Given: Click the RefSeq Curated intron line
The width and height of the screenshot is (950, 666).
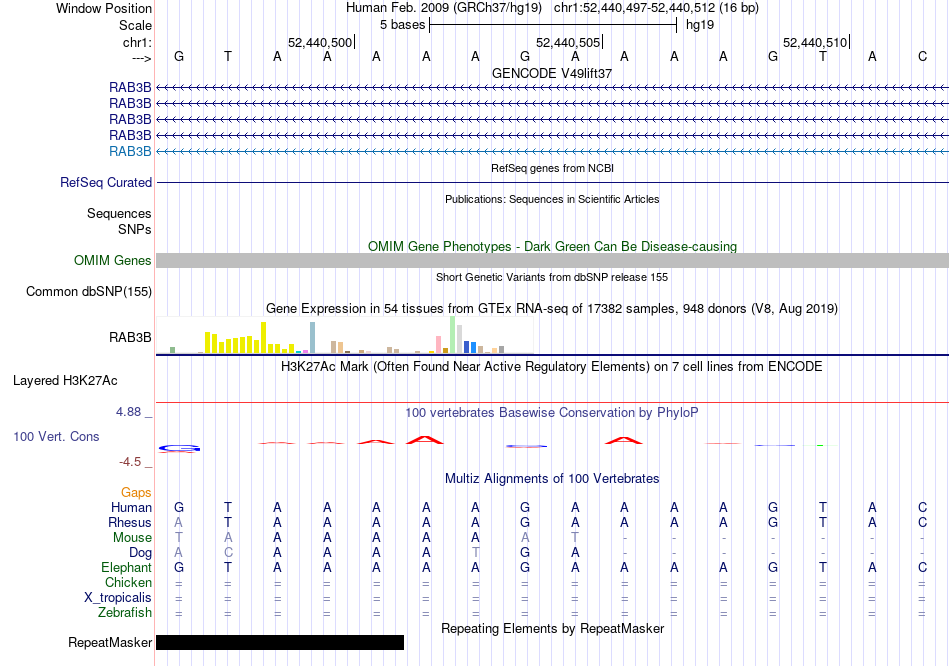Looking at the screenshot, I should (x=552, y=182).
